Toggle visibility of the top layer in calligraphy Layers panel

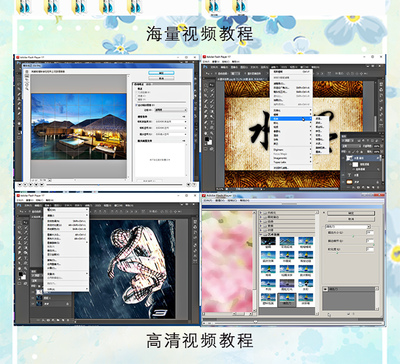343,158
